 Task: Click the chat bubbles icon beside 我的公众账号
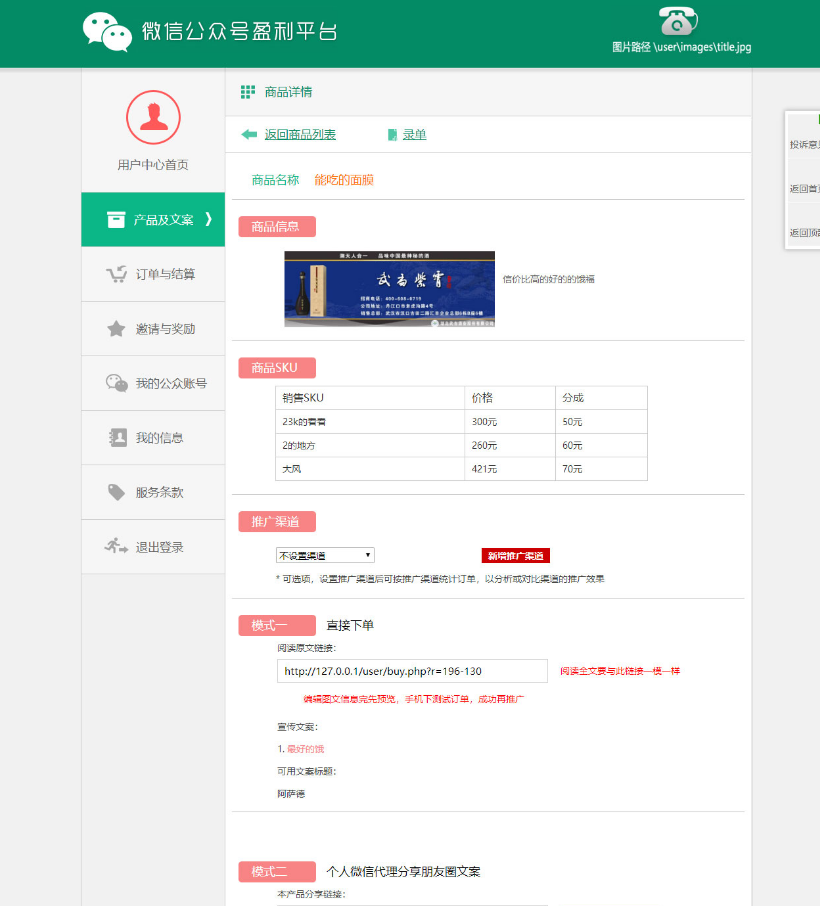[117, 383]
